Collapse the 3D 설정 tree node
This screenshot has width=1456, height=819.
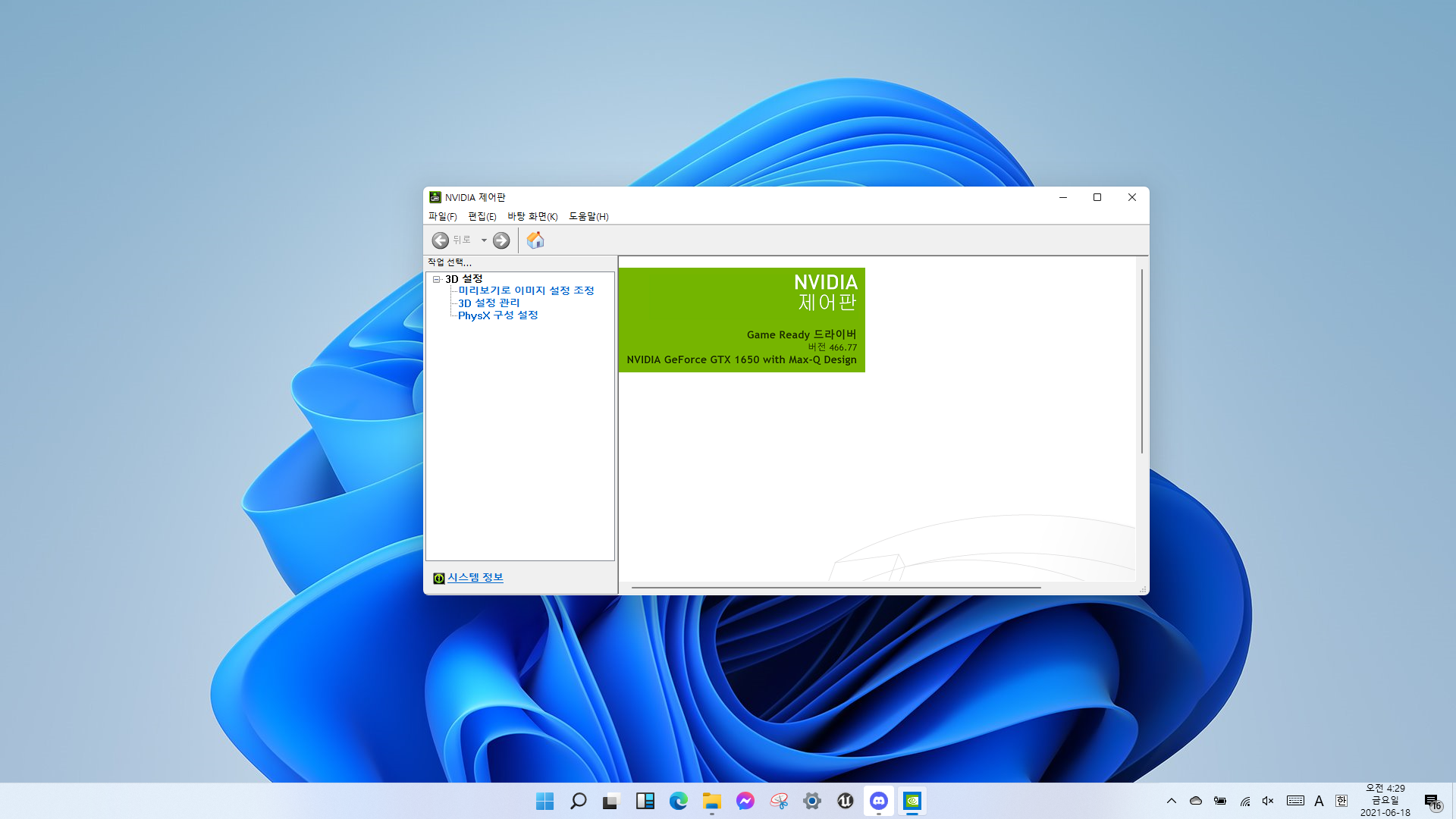437,279
